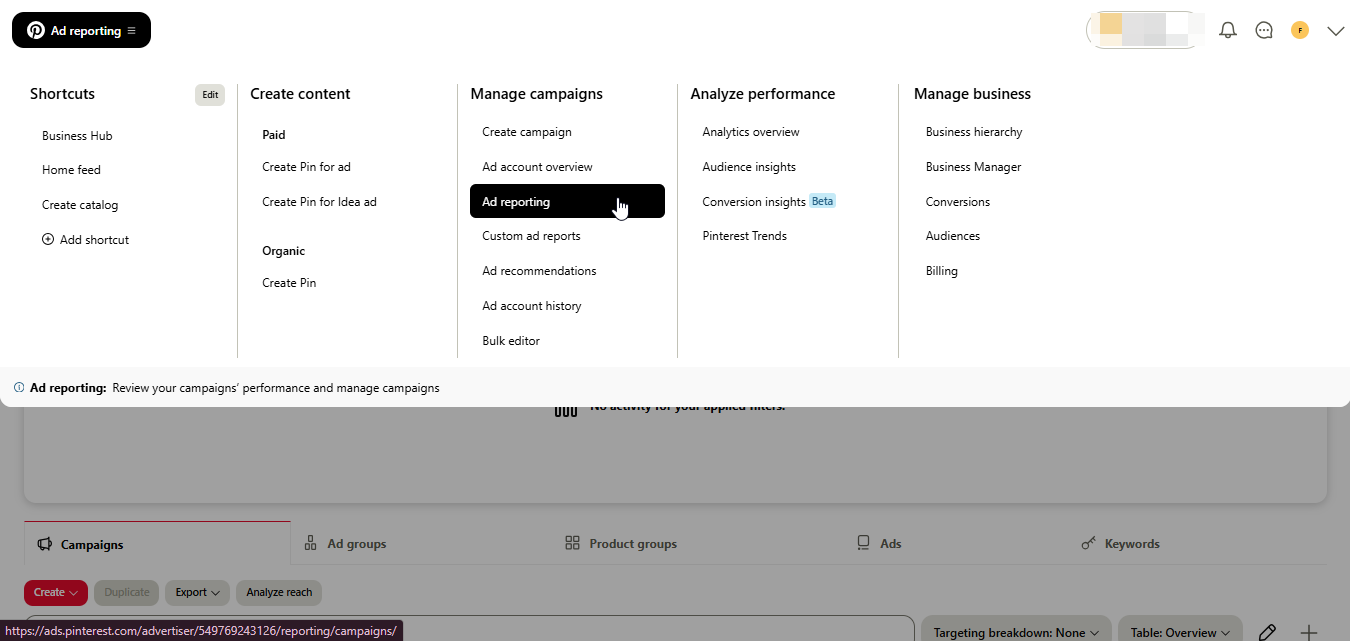
Task: Click the info icon in Ad reporting description
Action: point(19,388)
